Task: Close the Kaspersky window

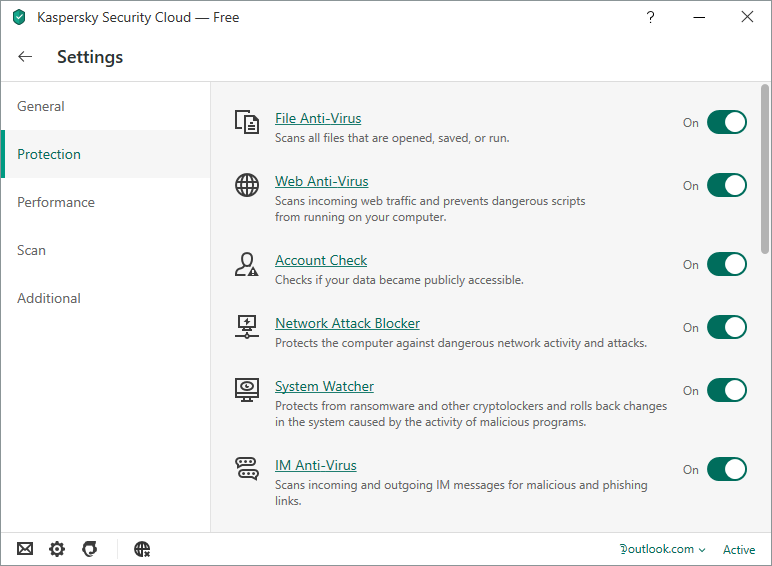Action: click(747, 17)
